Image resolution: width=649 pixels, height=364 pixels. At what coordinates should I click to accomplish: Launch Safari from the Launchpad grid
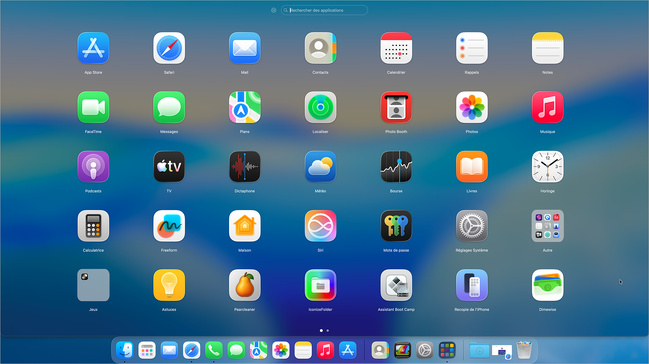click(x=169, y=48)
